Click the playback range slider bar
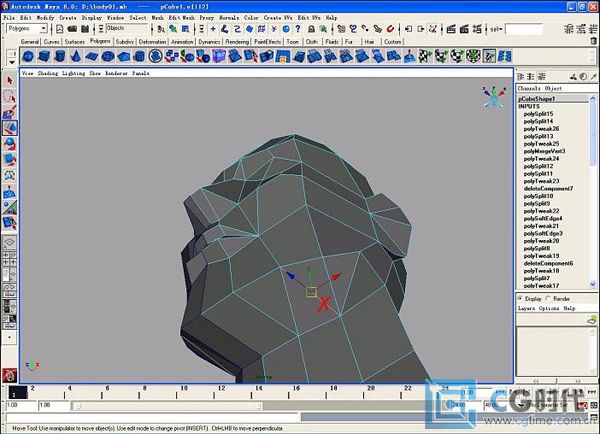Viewport: 600px width, 434px height. point(167,406)
